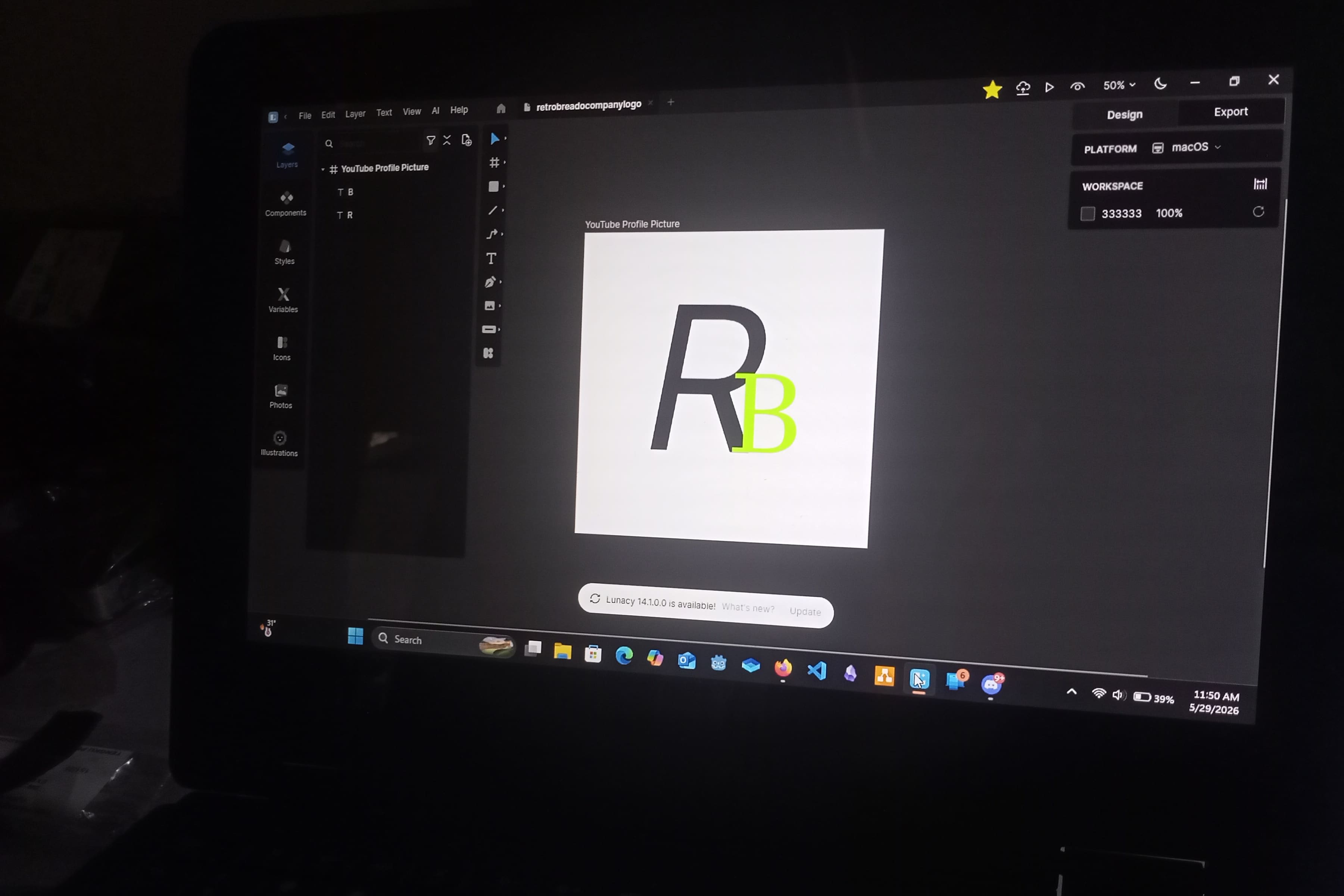The height and width of the screenshot is (896, 1344).
Task: Open the What's new? link
Action: pyautogui.click(x=748, y=608)
